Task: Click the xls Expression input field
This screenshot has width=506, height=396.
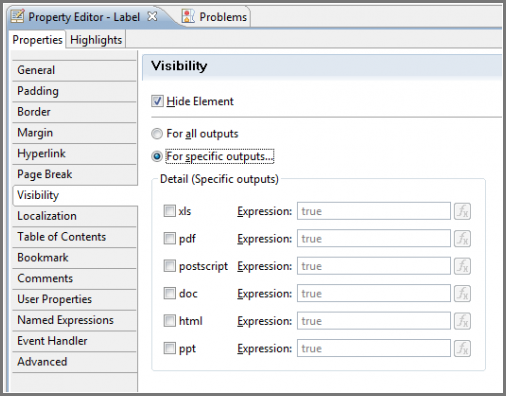Action: click(x=374, y=211)
